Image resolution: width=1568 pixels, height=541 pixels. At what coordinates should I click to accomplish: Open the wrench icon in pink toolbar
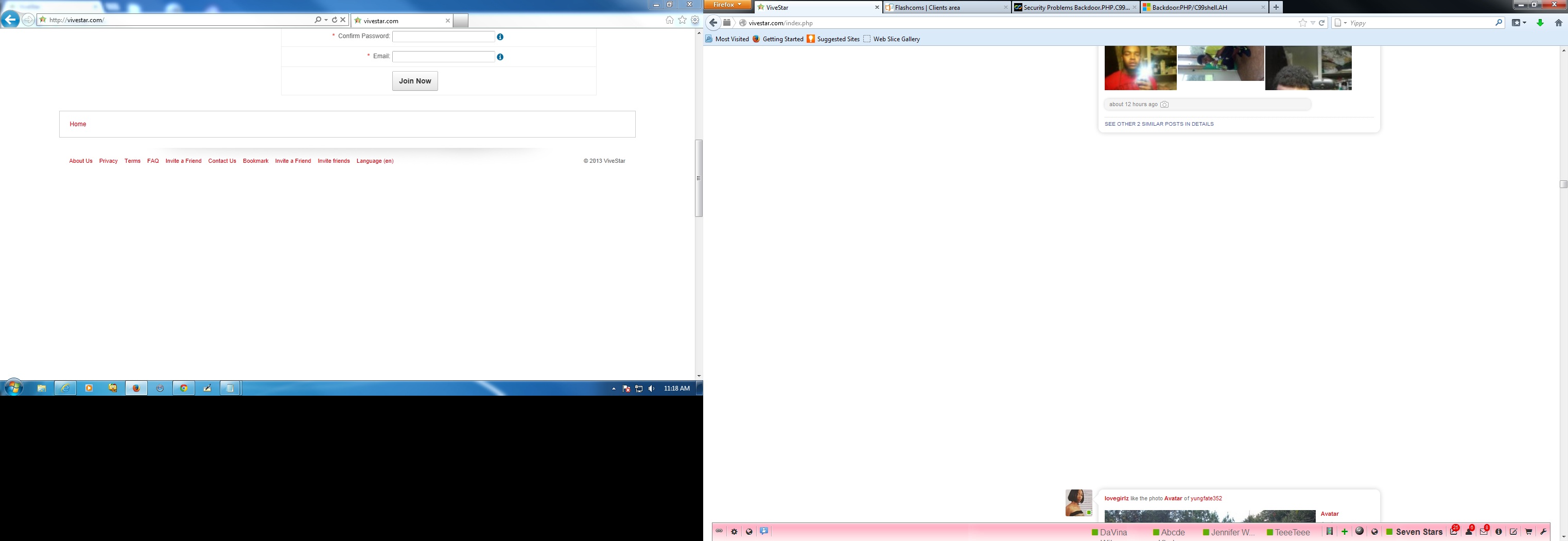1543,532
